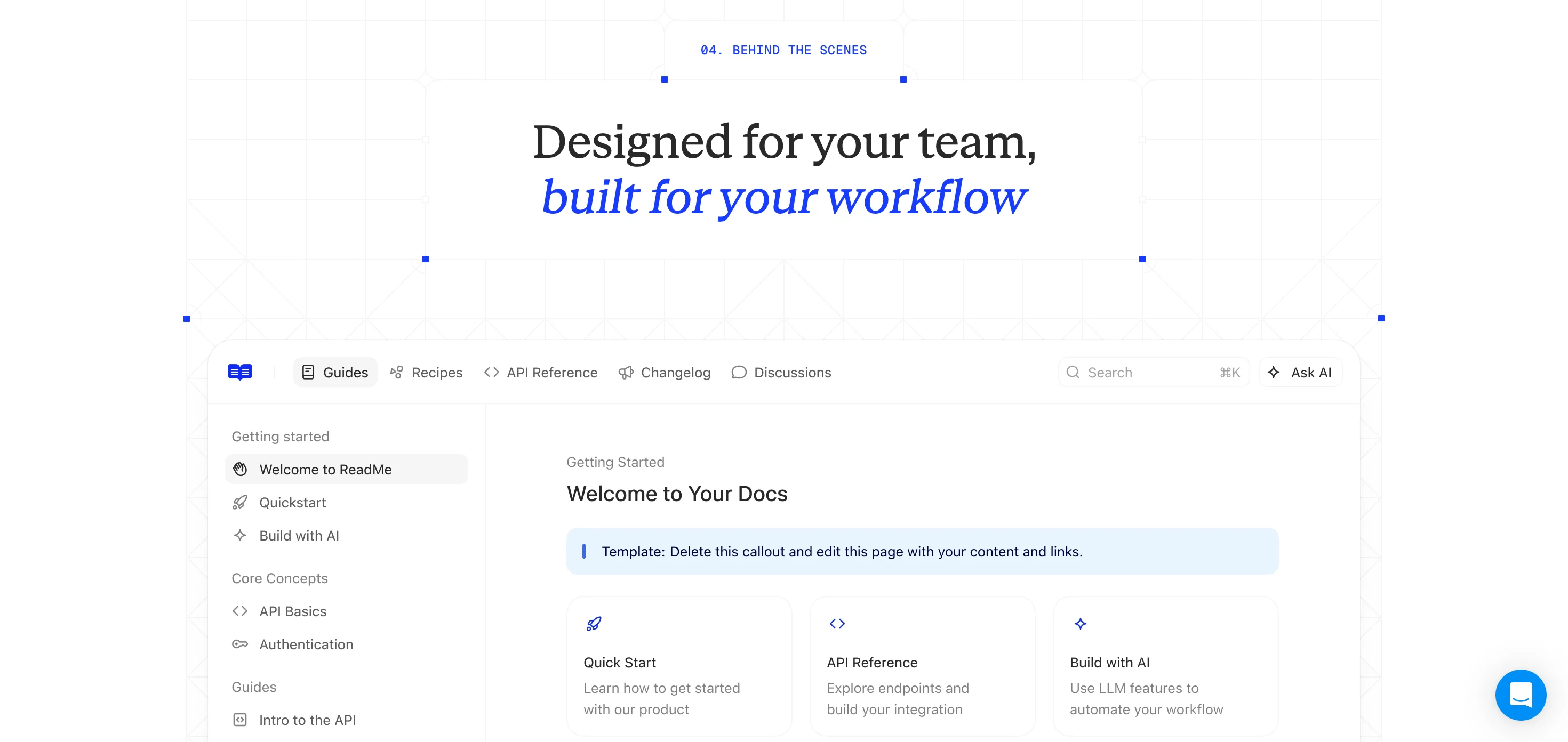Image resolution: width=1568 pixels, height=742 pixels.
Task: Click the sparkle icon beside Ask AI
Action: pyautogui.click(x=1274, y=372)
